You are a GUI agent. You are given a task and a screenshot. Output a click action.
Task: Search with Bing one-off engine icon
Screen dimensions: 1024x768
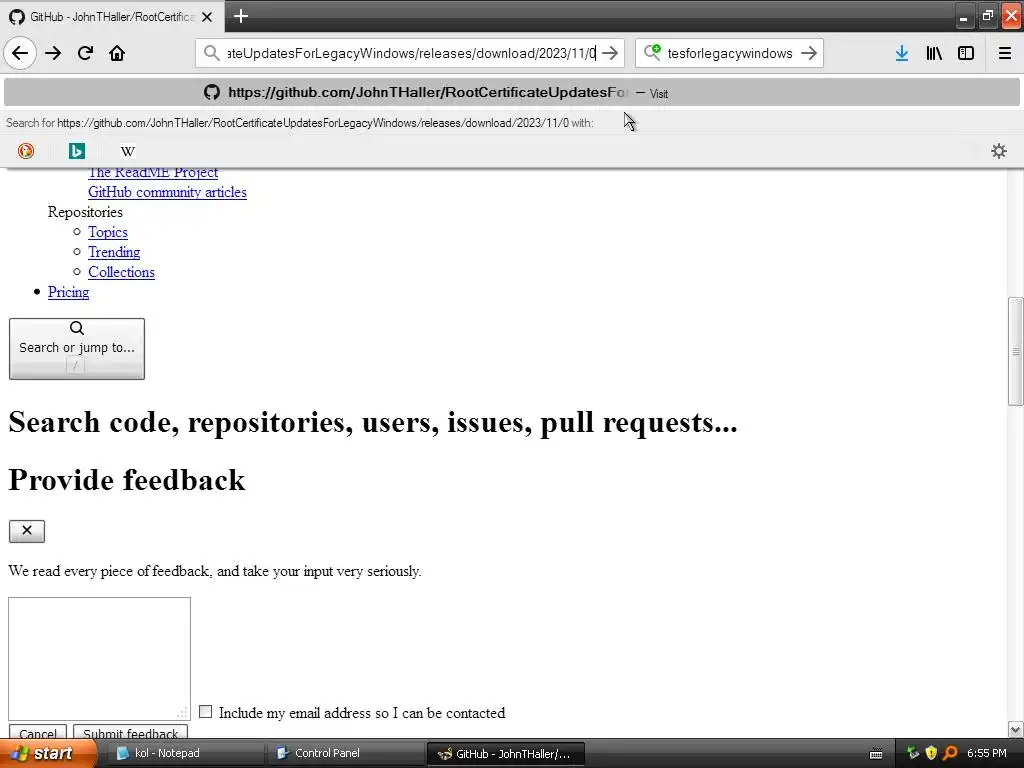(x=76, y=151)
